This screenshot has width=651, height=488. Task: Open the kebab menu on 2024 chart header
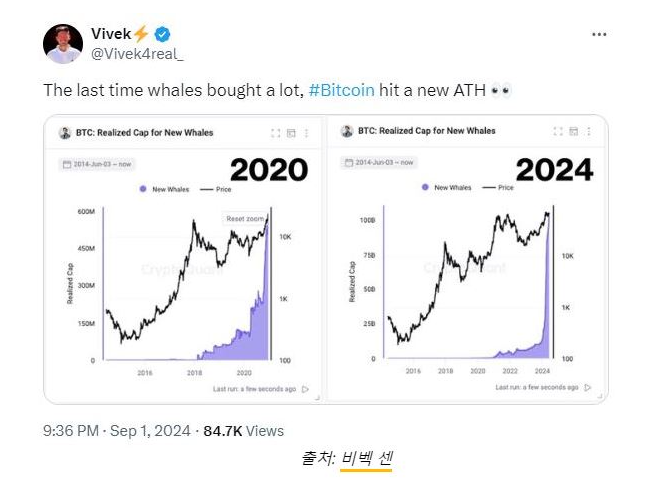587,132
